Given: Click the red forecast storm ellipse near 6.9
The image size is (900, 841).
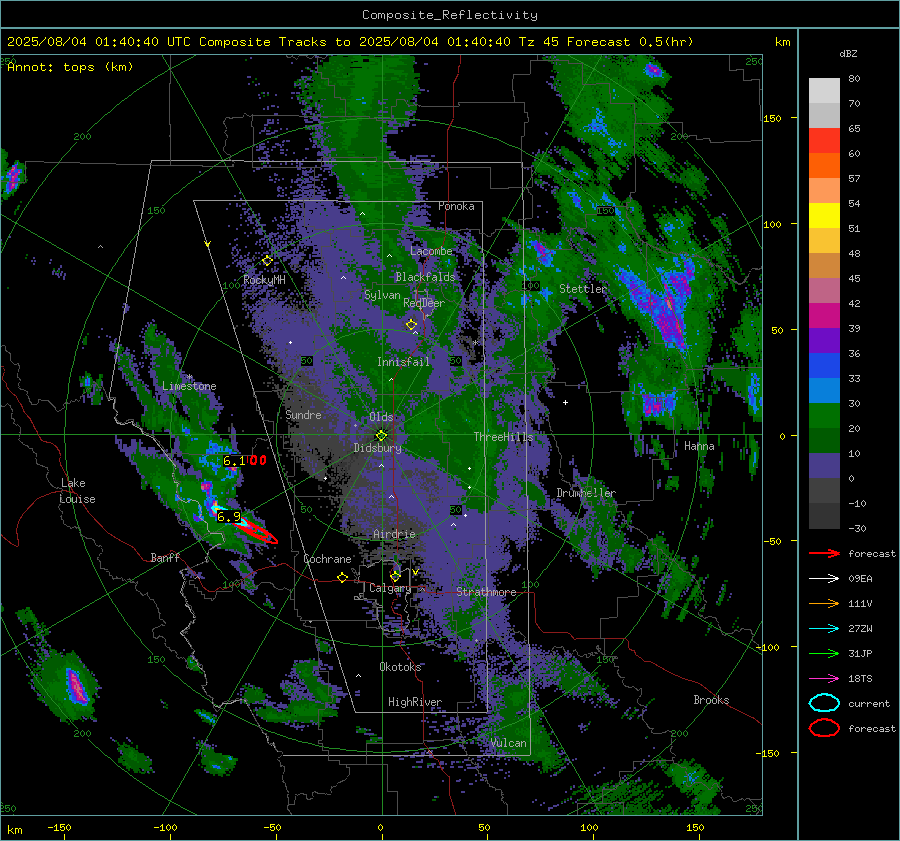Looking at the screenshot, I should point(258,532).
